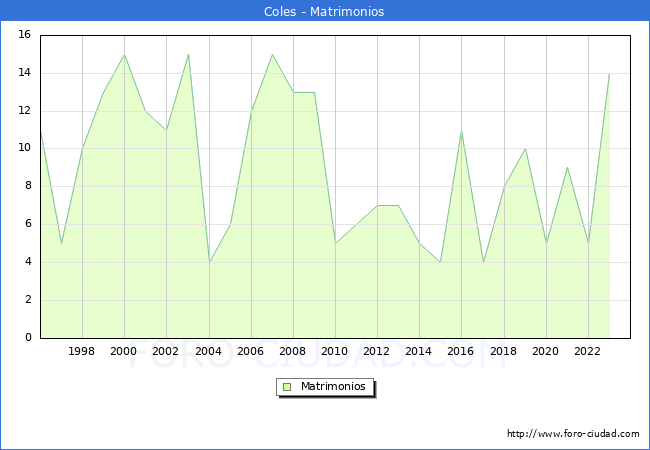
Task: Click the green Matrimonios legend swatch
Action: click(287, 387)
